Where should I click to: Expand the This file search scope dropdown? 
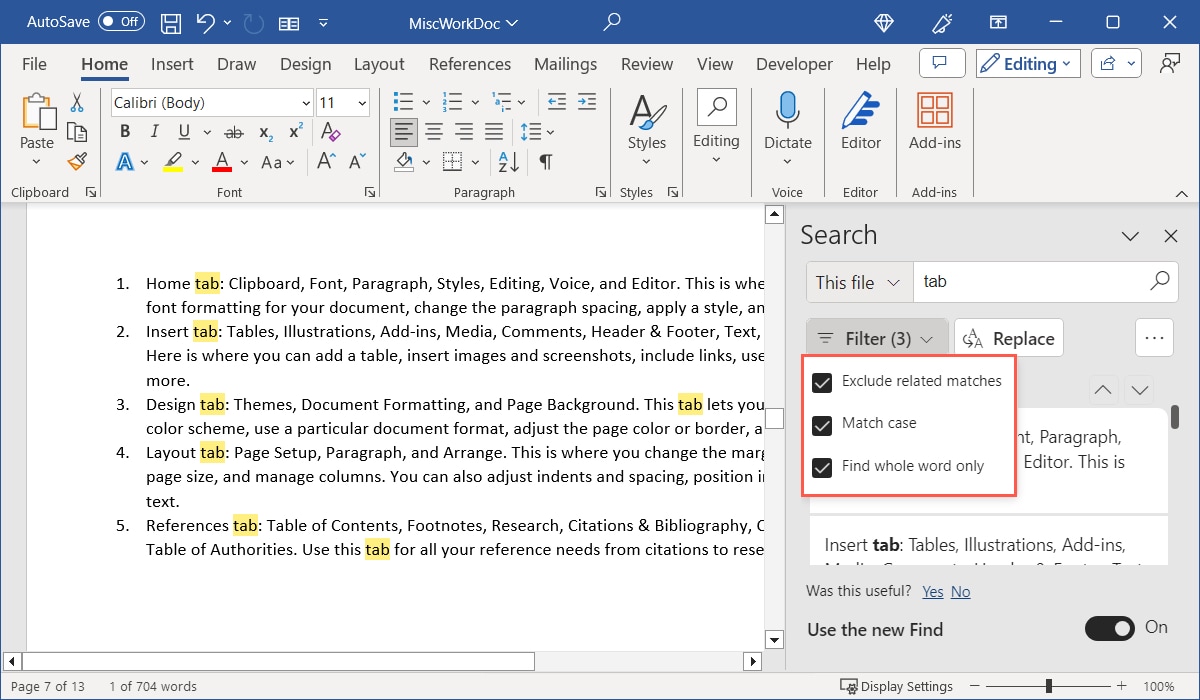[x=857, y=282]
